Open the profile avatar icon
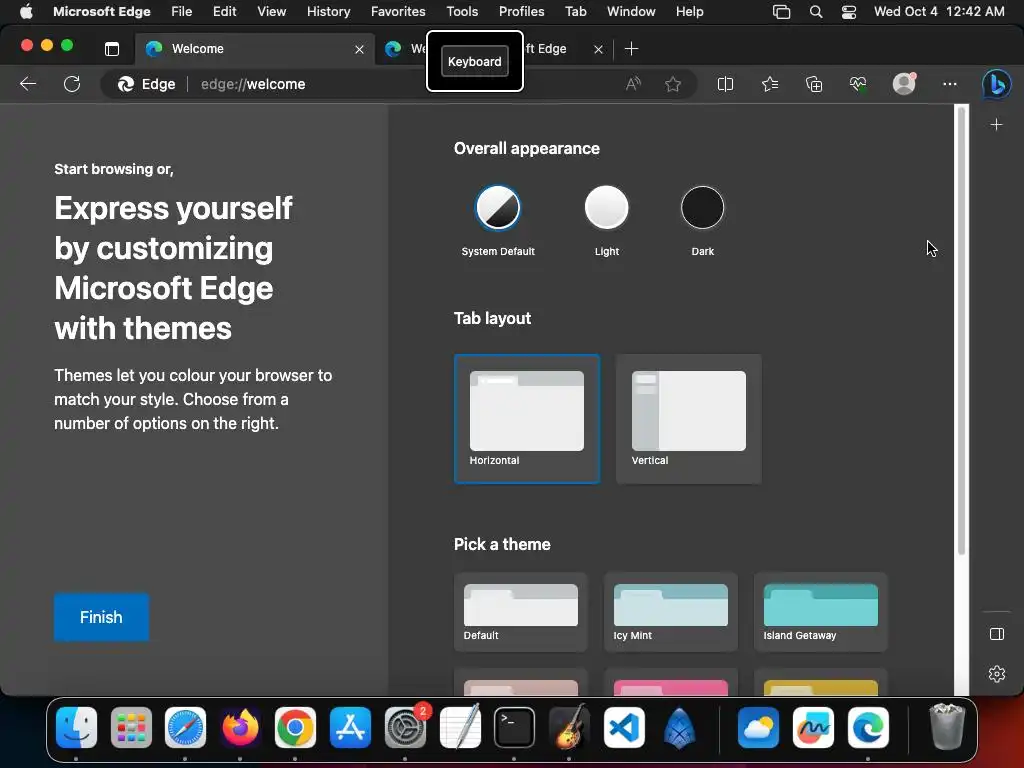The height and width of the screenshot is (768, 1024). pyautogui.click(x=904, y=84)
